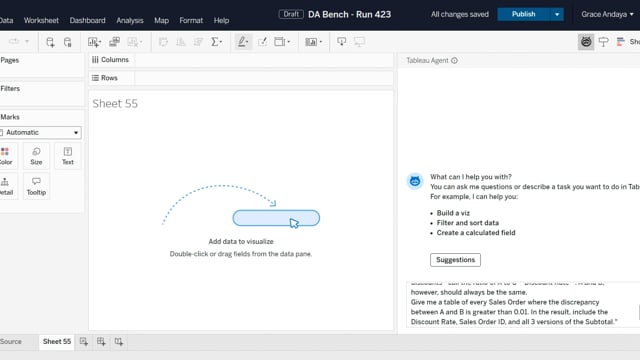Click the Tableau Agent prompt text box
Image resolution: width=640 pixels, height=360 pixels.
(x=523, y=304)
